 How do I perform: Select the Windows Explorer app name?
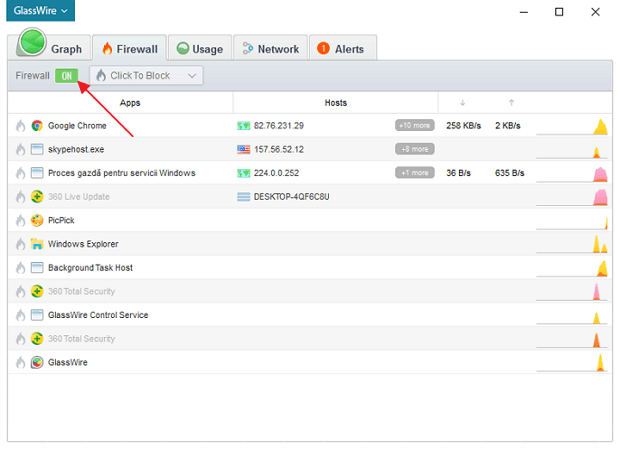83,244
